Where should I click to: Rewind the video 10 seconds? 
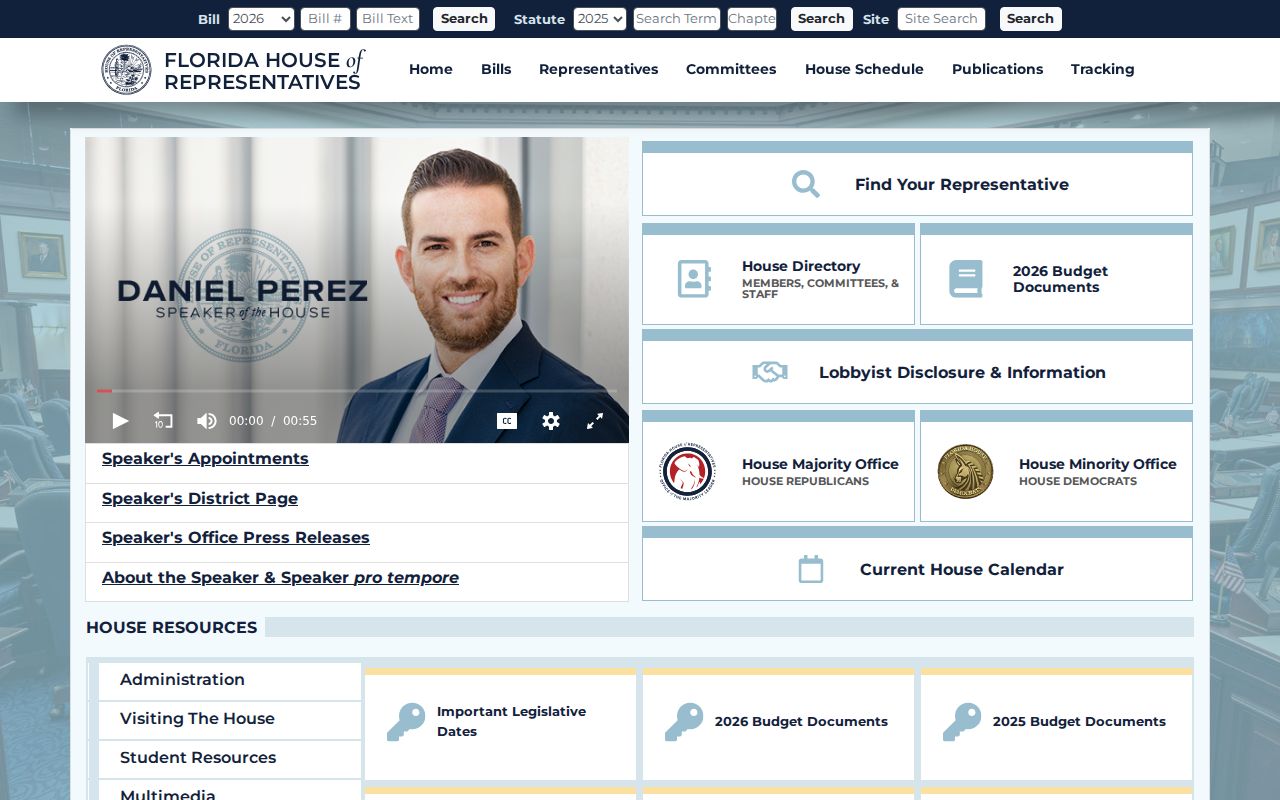tap(163, 421)
